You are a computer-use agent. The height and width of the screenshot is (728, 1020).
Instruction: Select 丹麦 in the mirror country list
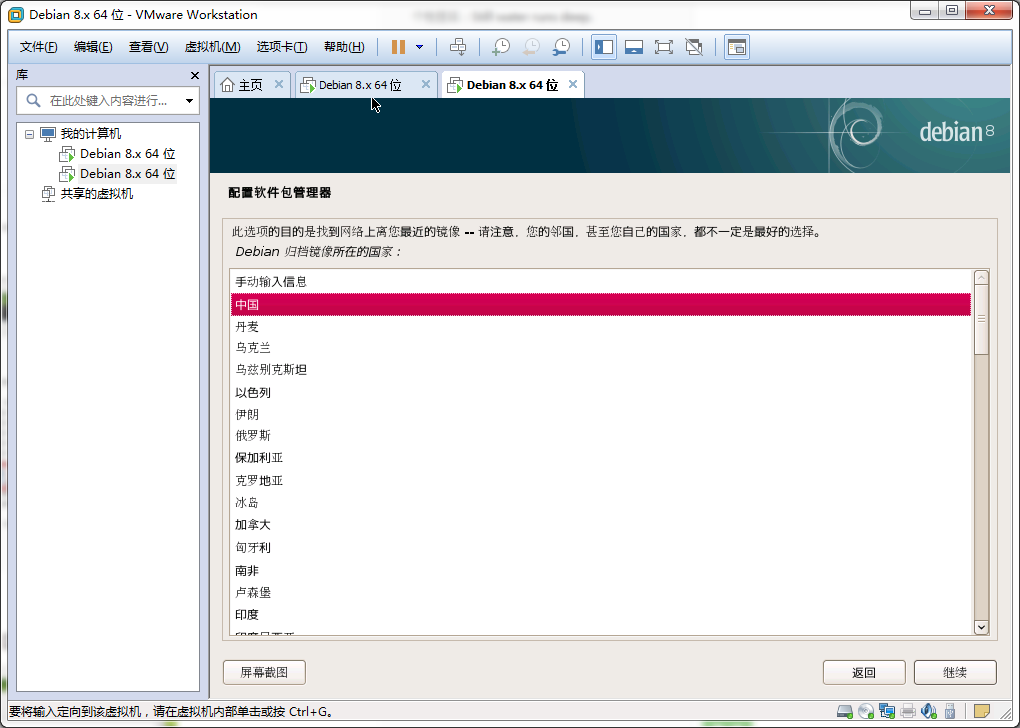click(x=600, y=327)
